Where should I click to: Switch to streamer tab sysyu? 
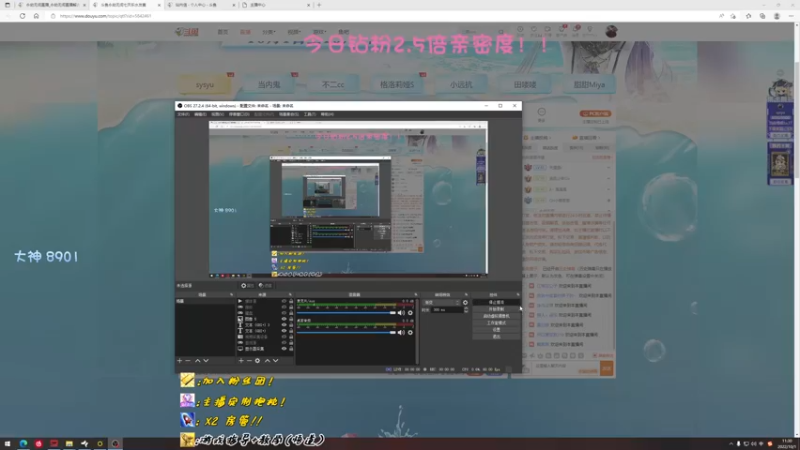click(205, 85)
